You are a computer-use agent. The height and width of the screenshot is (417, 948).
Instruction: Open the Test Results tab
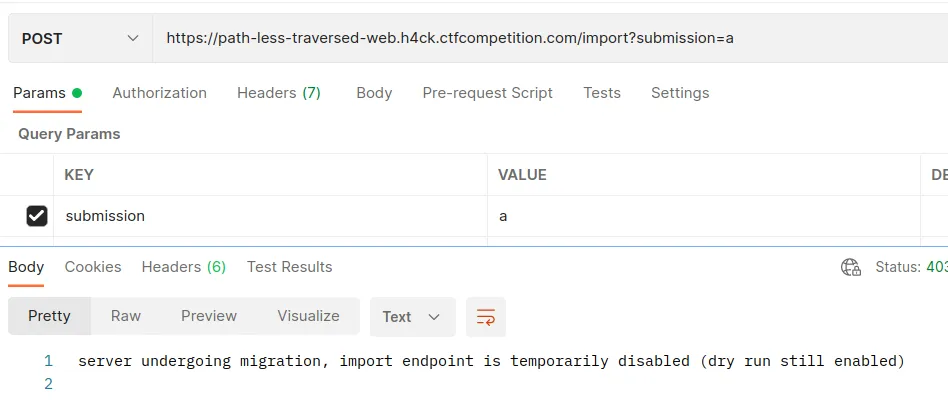coord(290,267)
